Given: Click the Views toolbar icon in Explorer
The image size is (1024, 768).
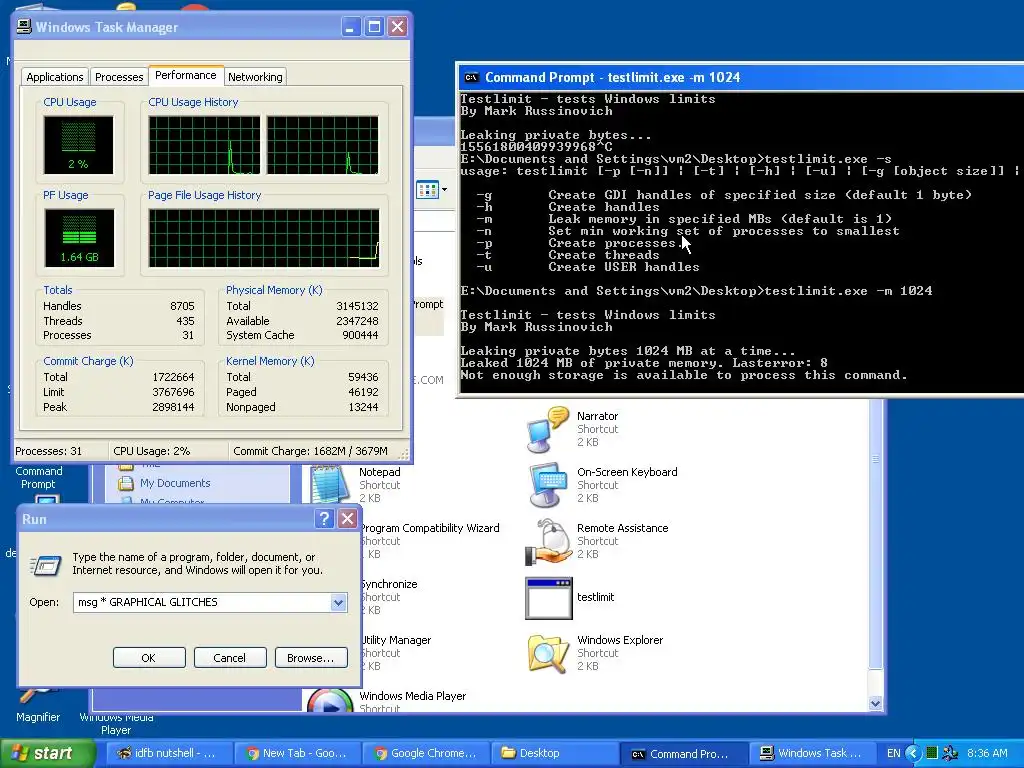Looking at the screenshot, I should coord(428,190).
